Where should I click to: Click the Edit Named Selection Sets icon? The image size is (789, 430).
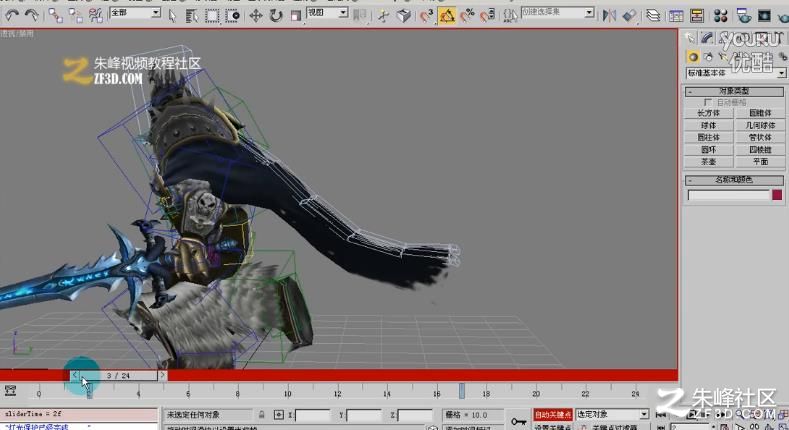pos(510,16)
